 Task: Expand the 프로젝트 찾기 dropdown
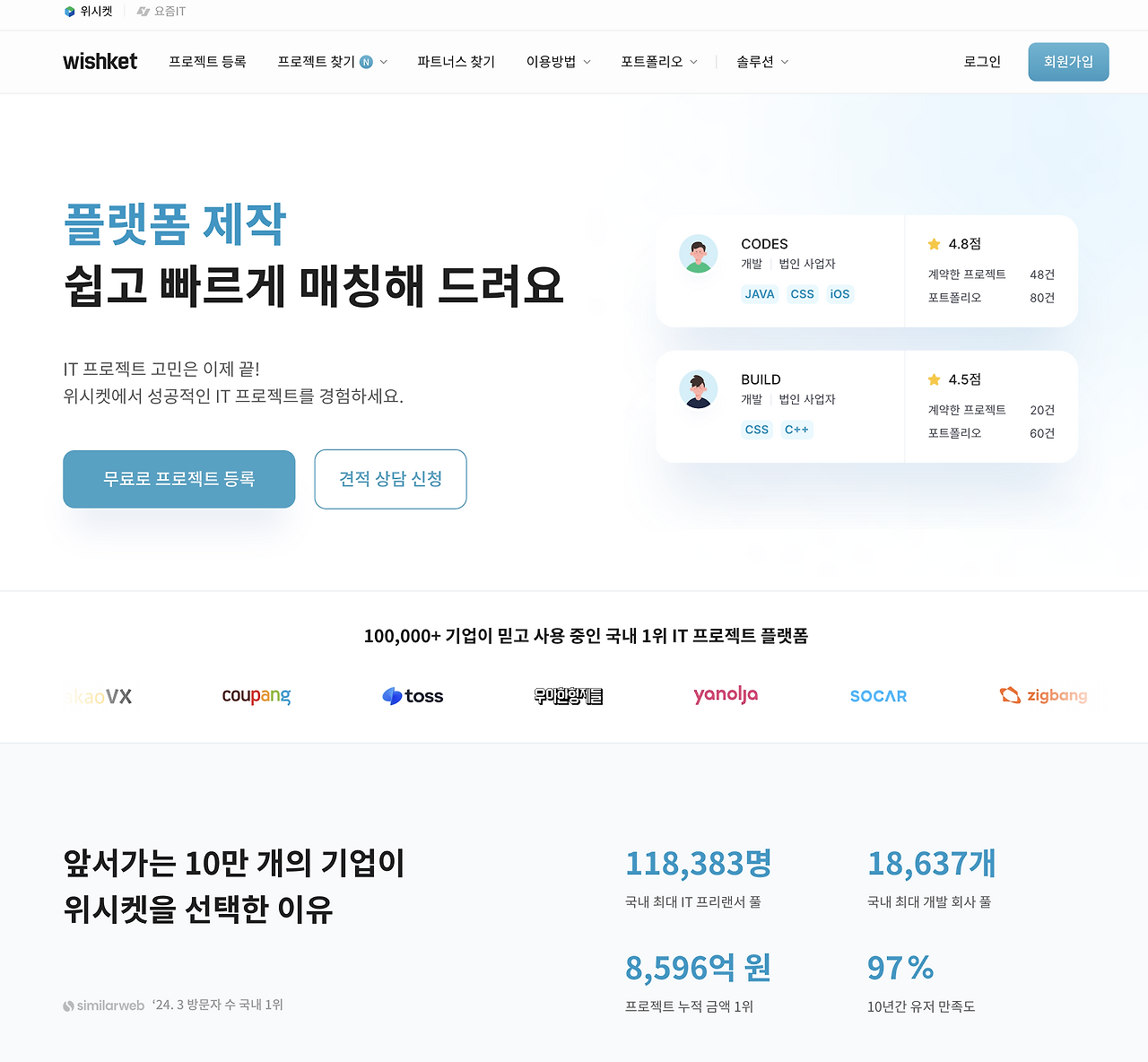click(x=383, y=62)
